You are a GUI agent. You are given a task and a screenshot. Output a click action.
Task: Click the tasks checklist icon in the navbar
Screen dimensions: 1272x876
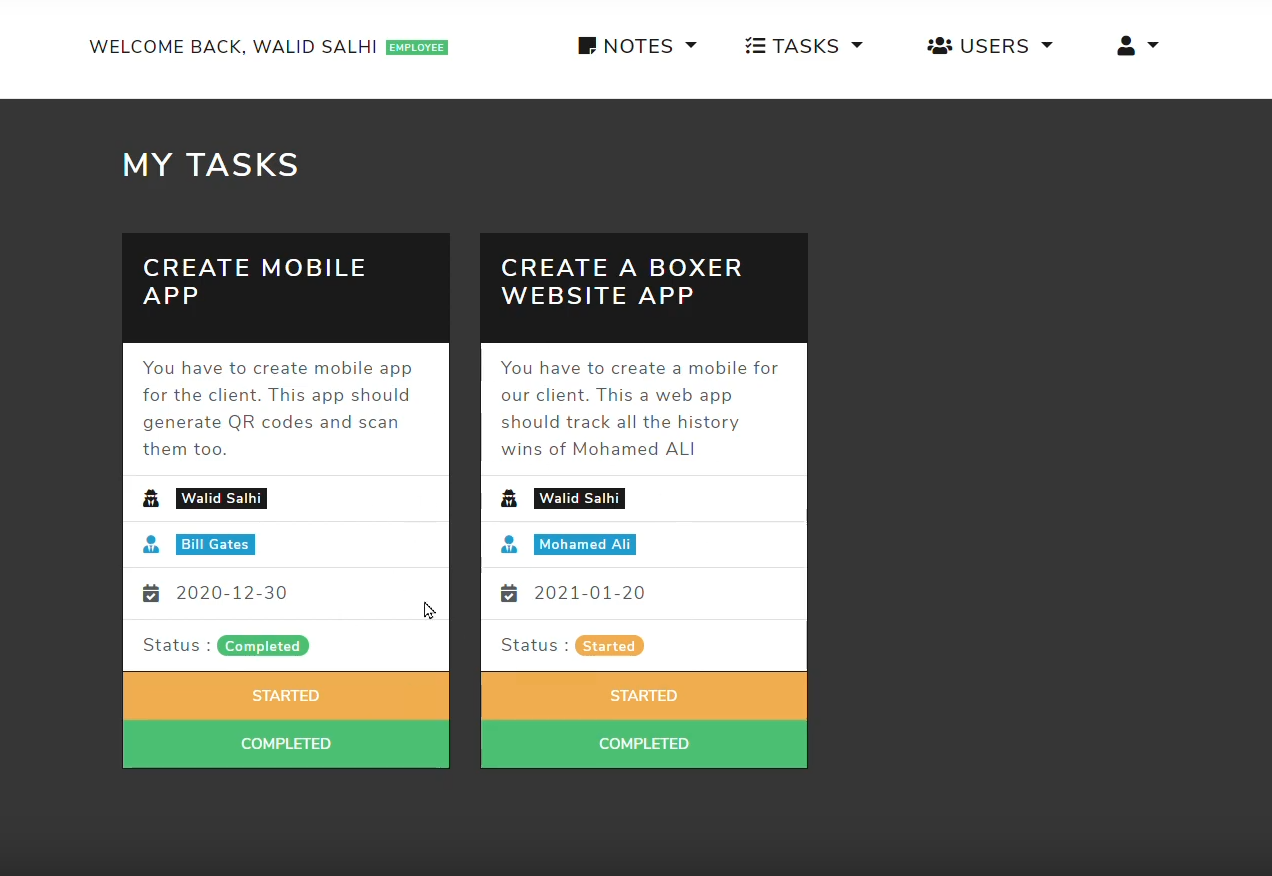point(755,45)
